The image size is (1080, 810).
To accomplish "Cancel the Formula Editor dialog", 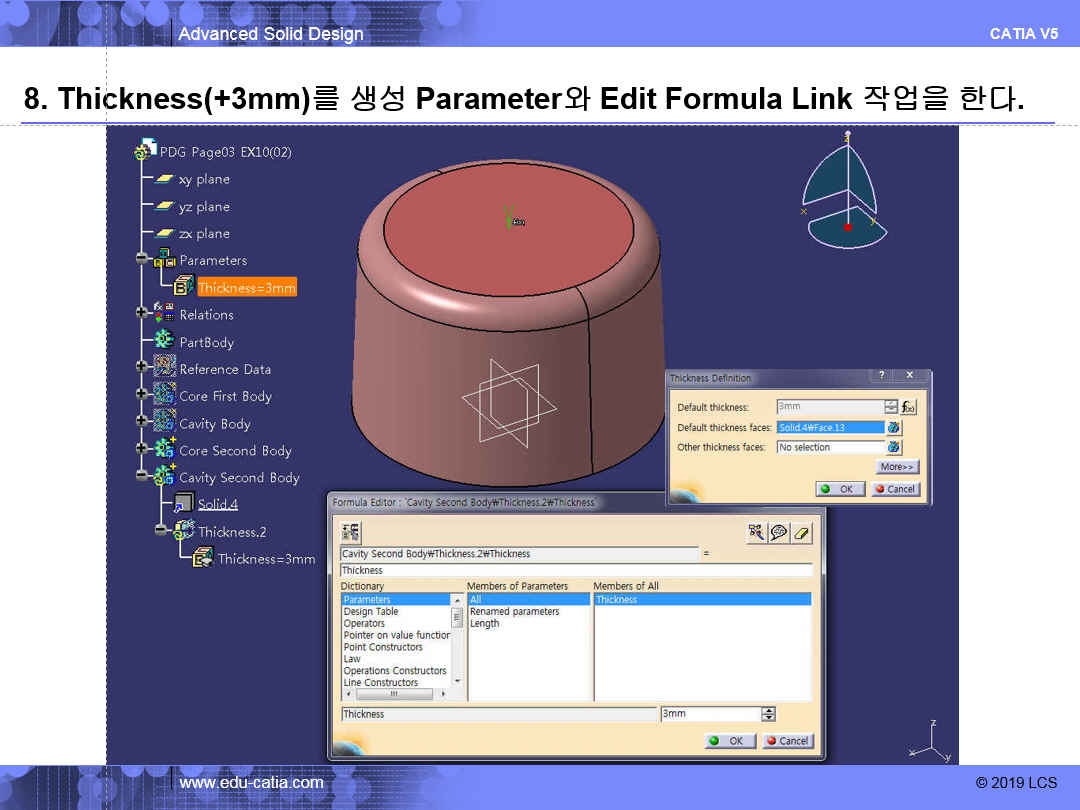I will 788,741.
